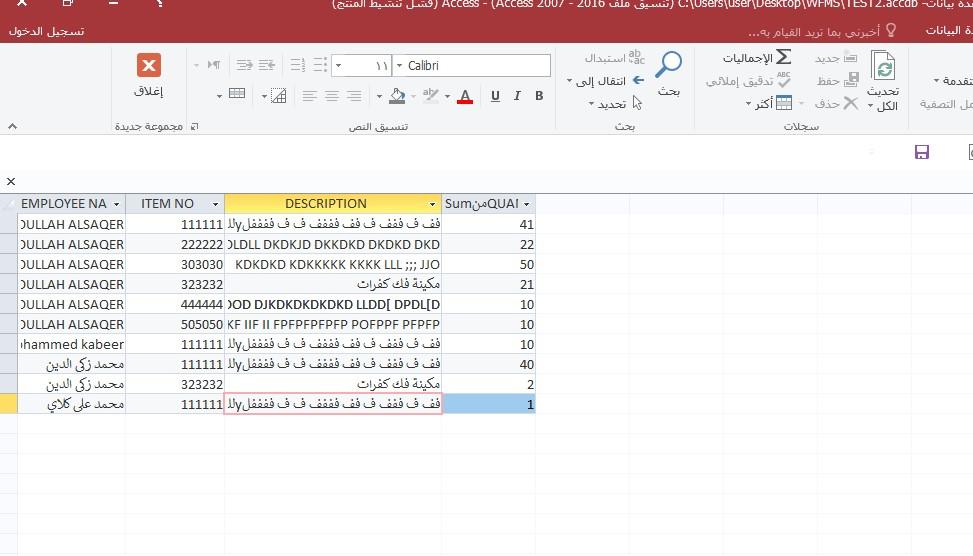Click the تحديث الكل refresh all icon
The image size is (973, 556).
[x=883, y=65]
